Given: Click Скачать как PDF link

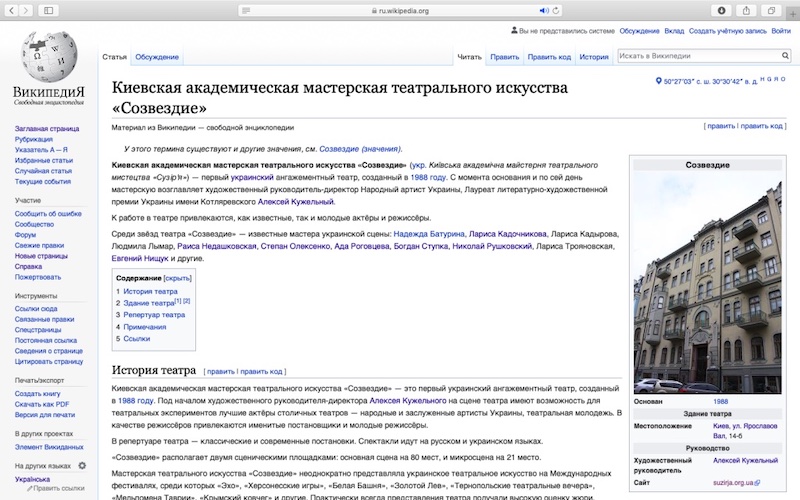Looking at the screenshot, I should 42,404.
